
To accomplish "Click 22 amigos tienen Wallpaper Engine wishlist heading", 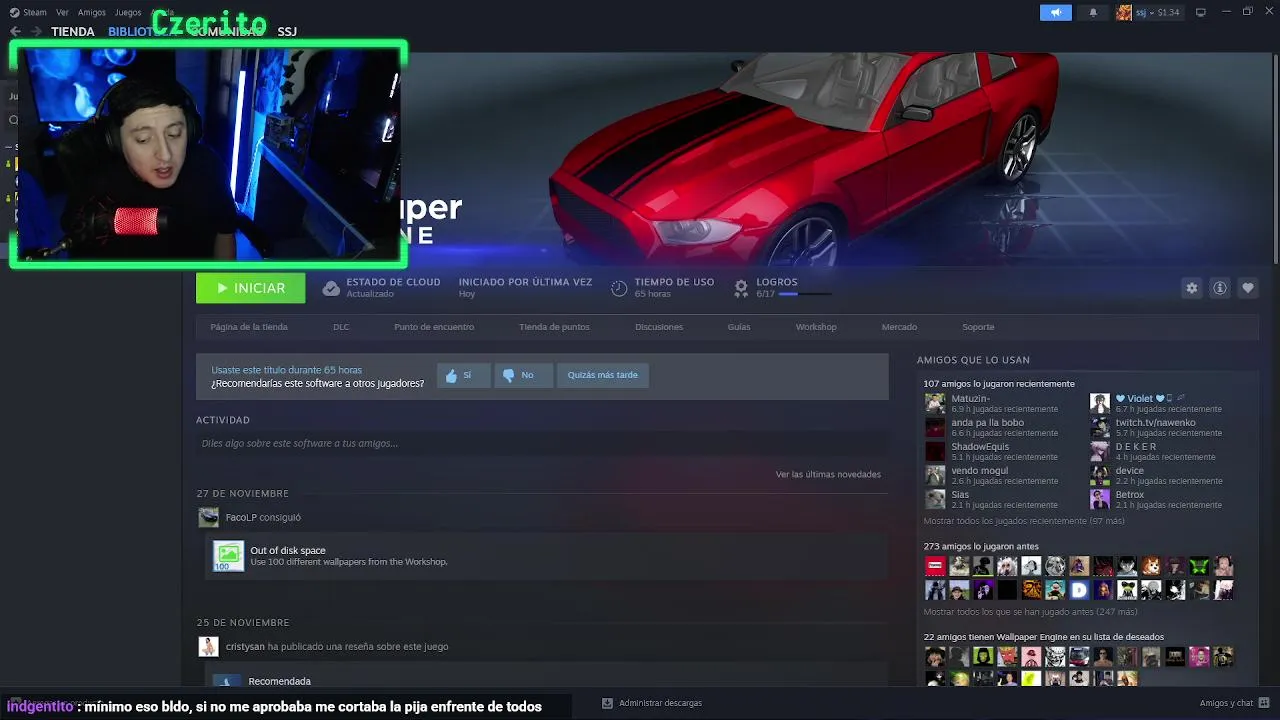I will click(1043, 637).
